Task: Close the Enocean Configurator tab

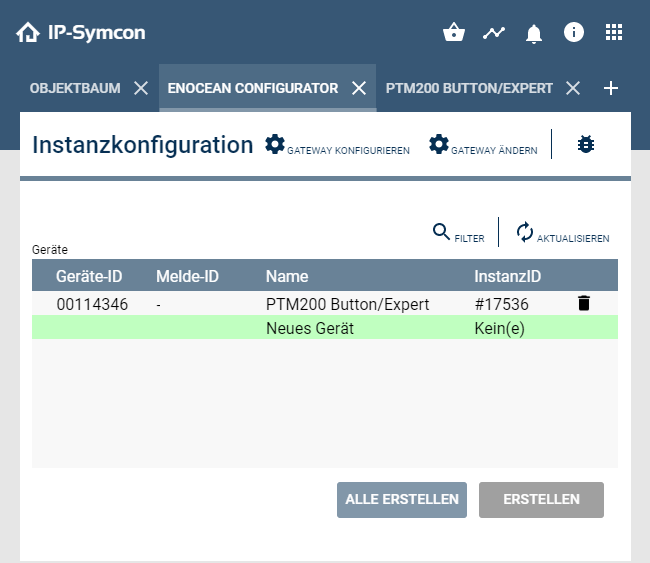Action: 359,88
